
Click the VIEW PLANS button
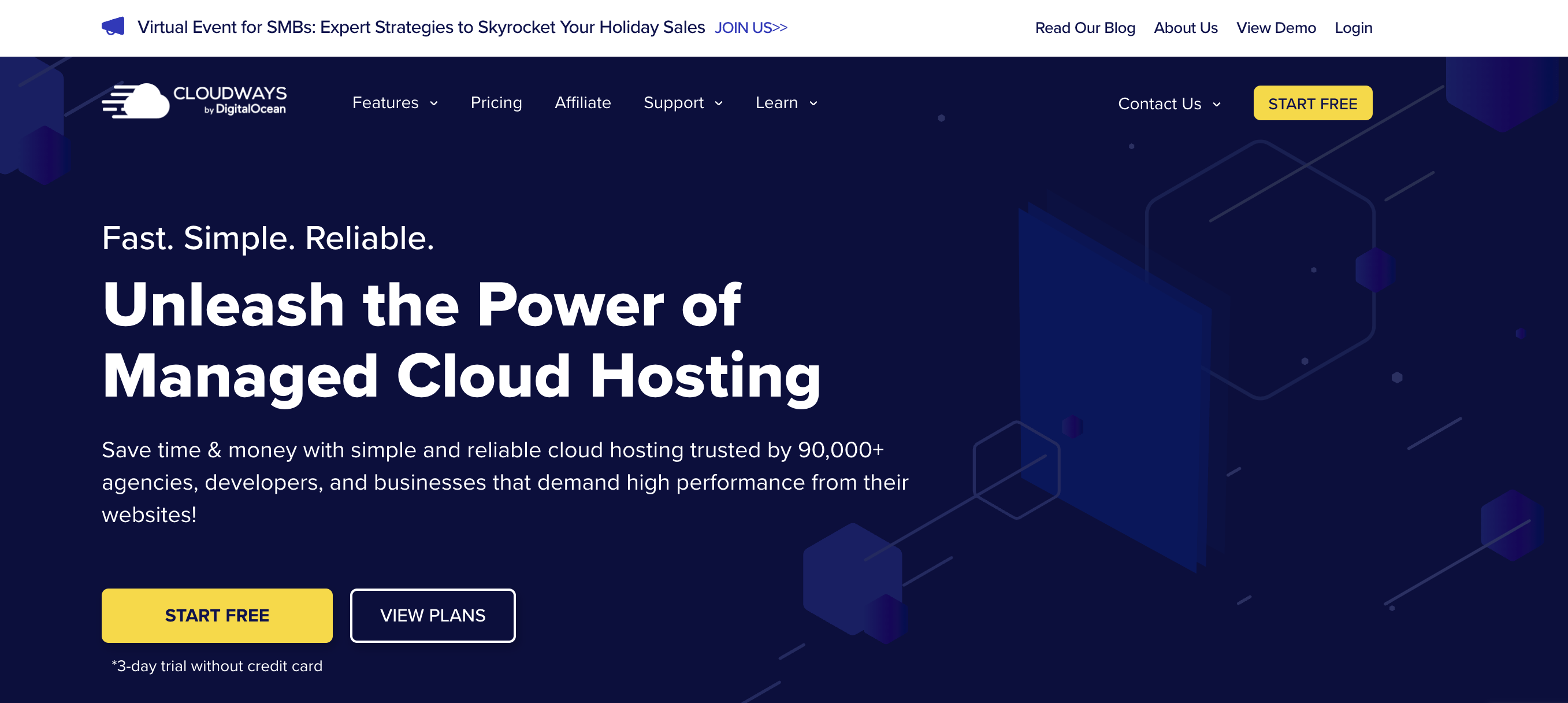click(x=432, y=615)
